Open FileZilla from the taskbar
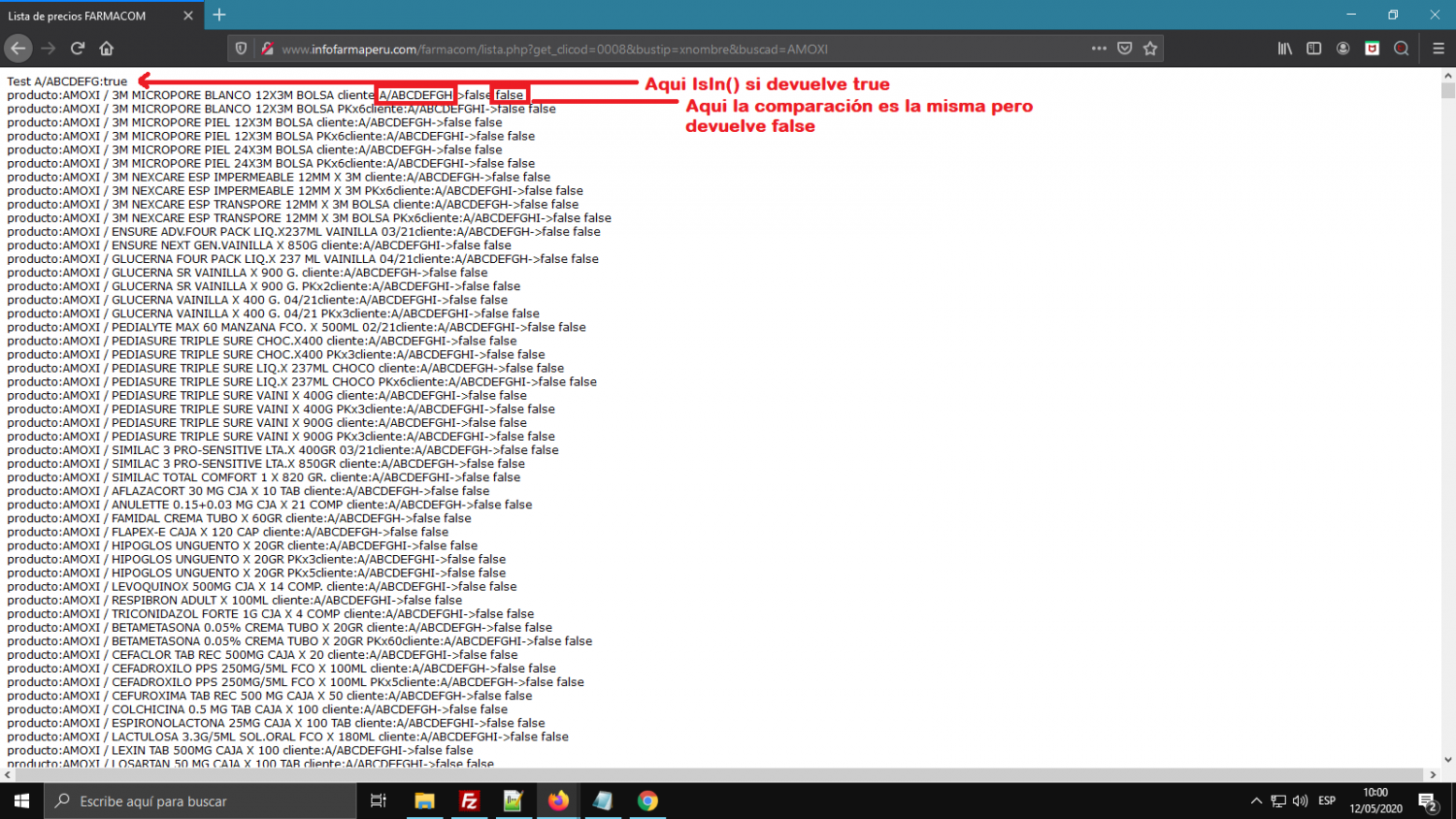 (x=469, y=801)
